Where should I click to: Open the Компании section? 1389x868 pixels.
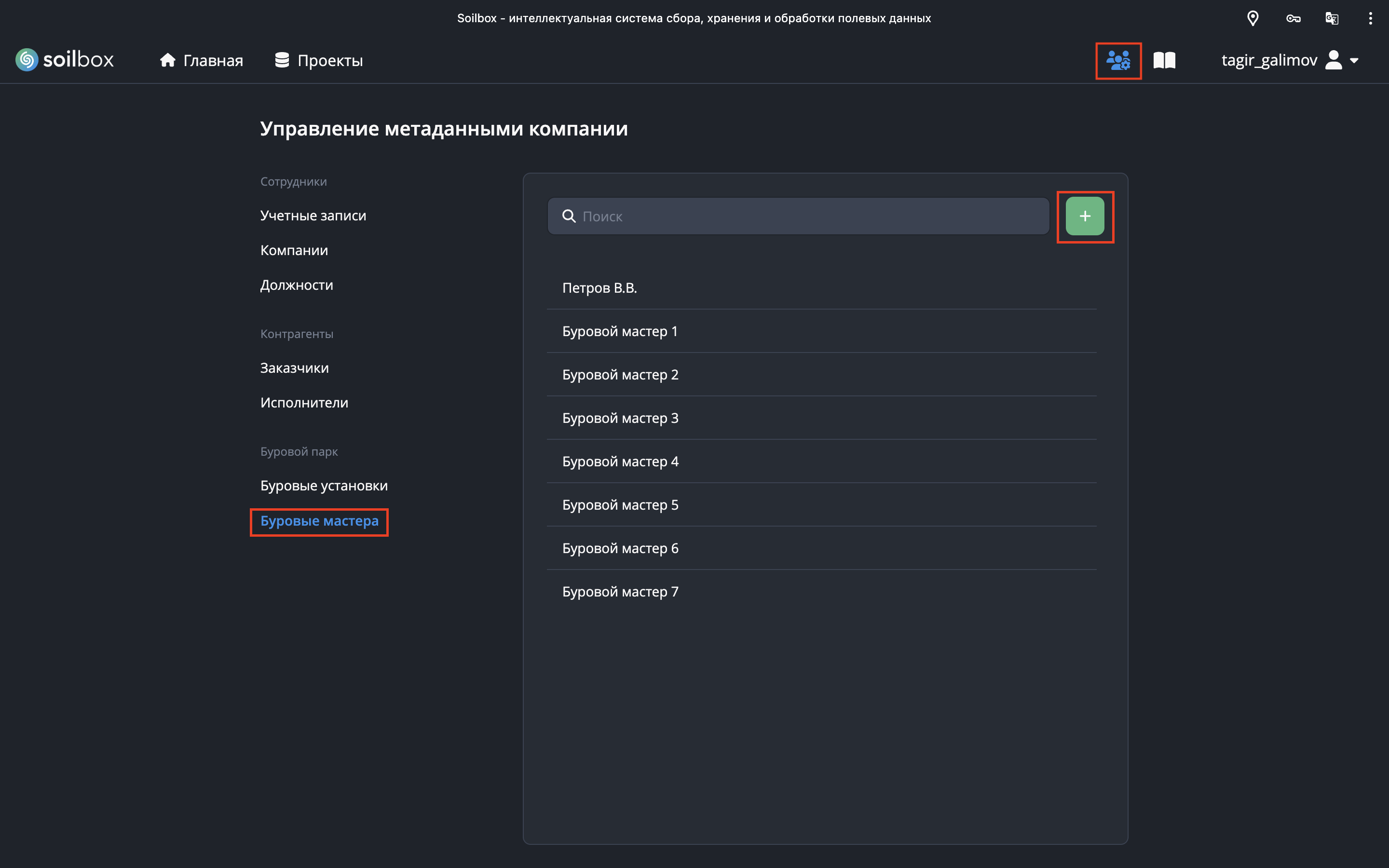(294, 250)
